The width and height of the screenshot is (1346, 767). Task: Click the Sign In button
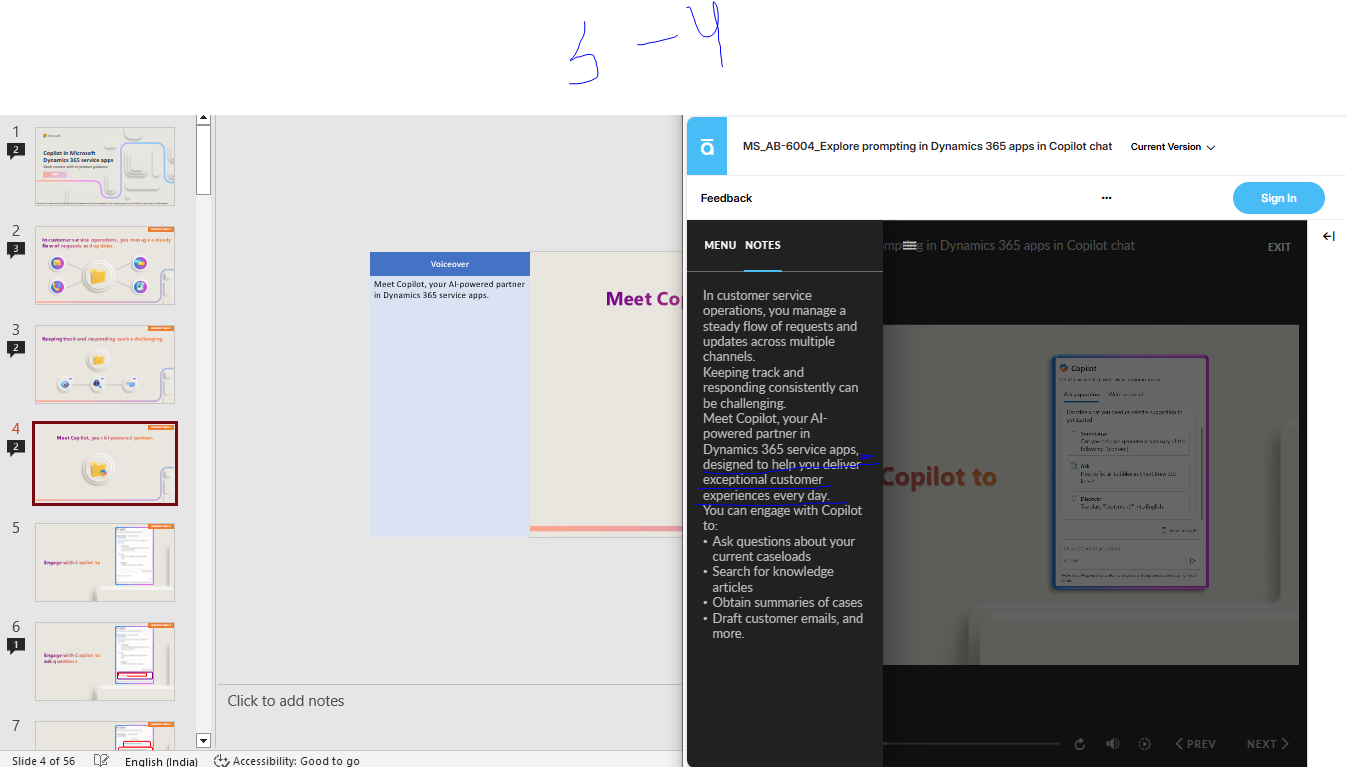[x=1278, y=197]
